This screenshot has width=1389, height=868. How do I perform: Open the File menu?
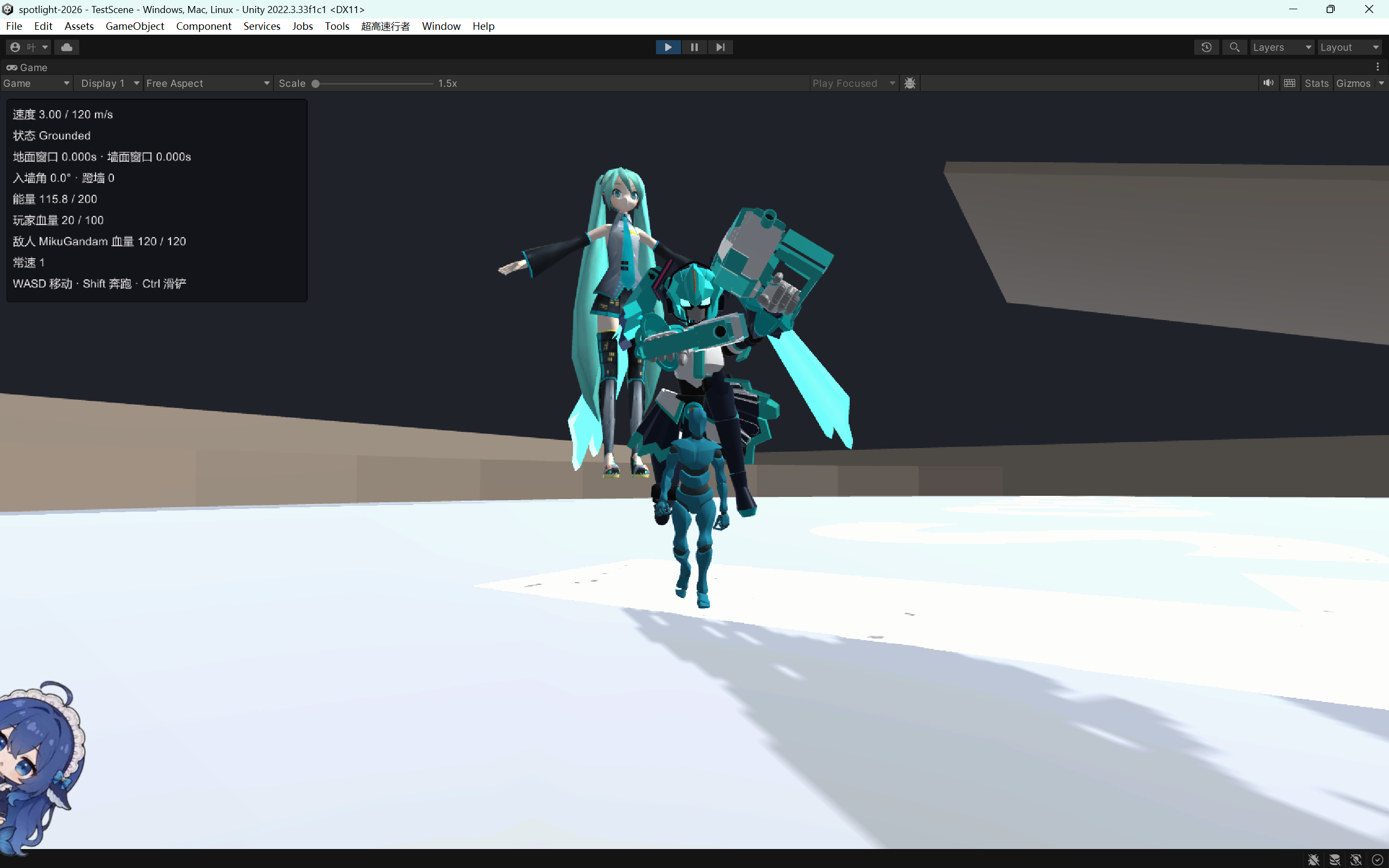[14, 27]
